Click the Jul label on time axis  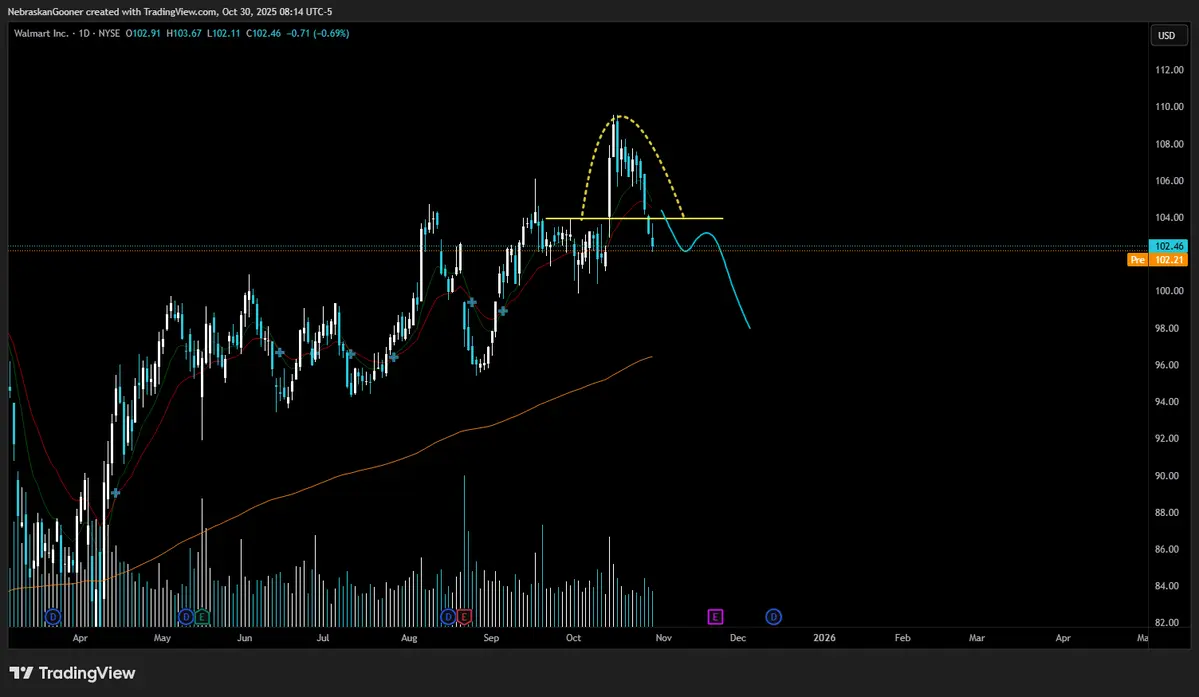[x=323, y=637]
